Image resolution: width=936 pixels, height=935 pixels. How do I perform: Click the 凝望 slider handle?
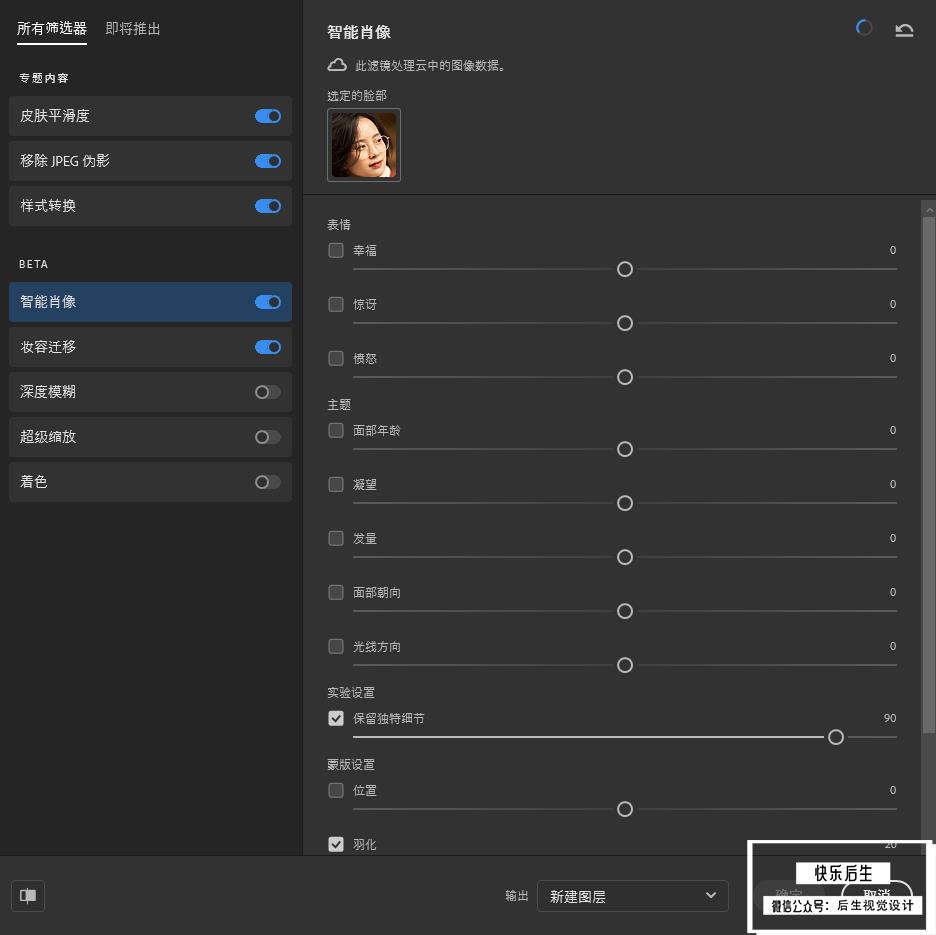coord(625,503)
